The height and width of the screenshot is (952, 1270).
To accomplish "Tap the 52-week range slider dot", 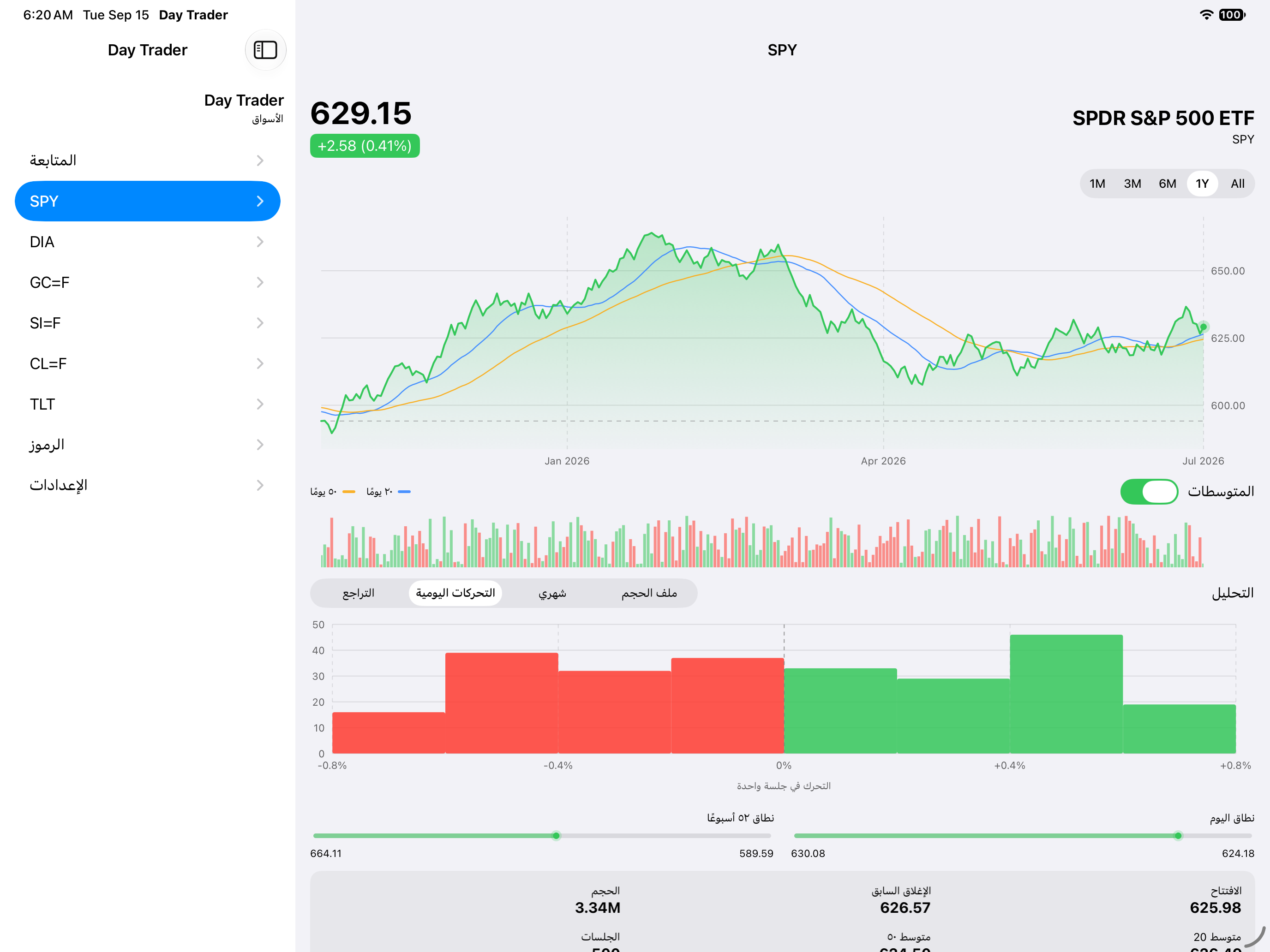I will click(556, 835).
